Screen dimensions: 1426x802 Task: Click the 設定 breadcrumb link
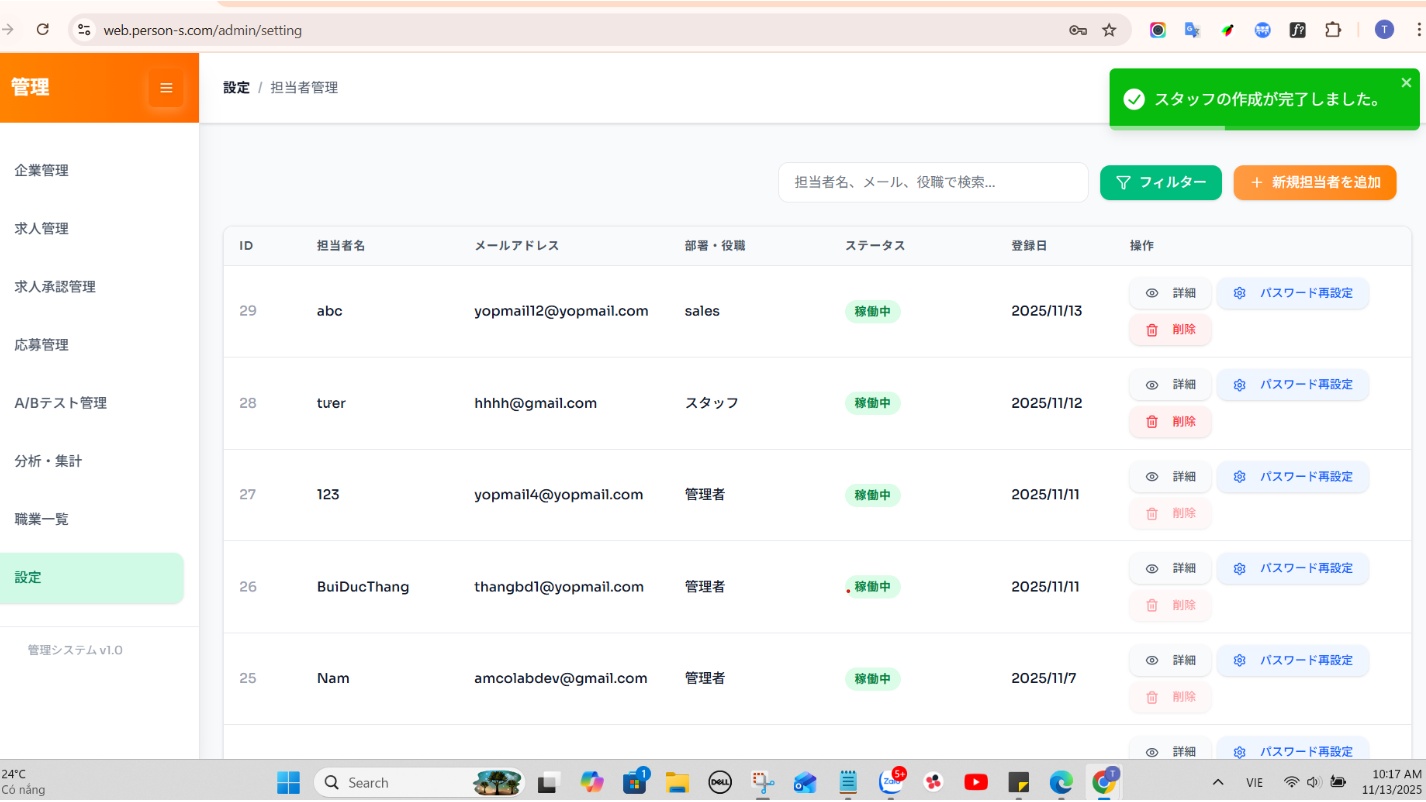pos(236,88)
